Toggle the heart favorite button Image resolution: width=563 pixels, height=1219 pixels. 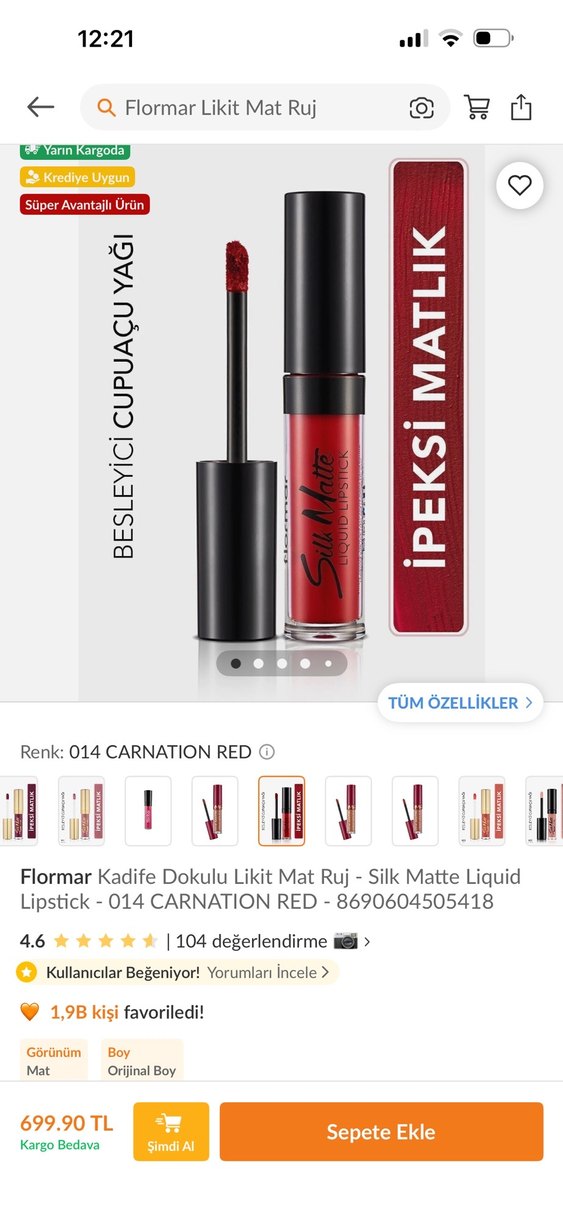coord(519,184)
